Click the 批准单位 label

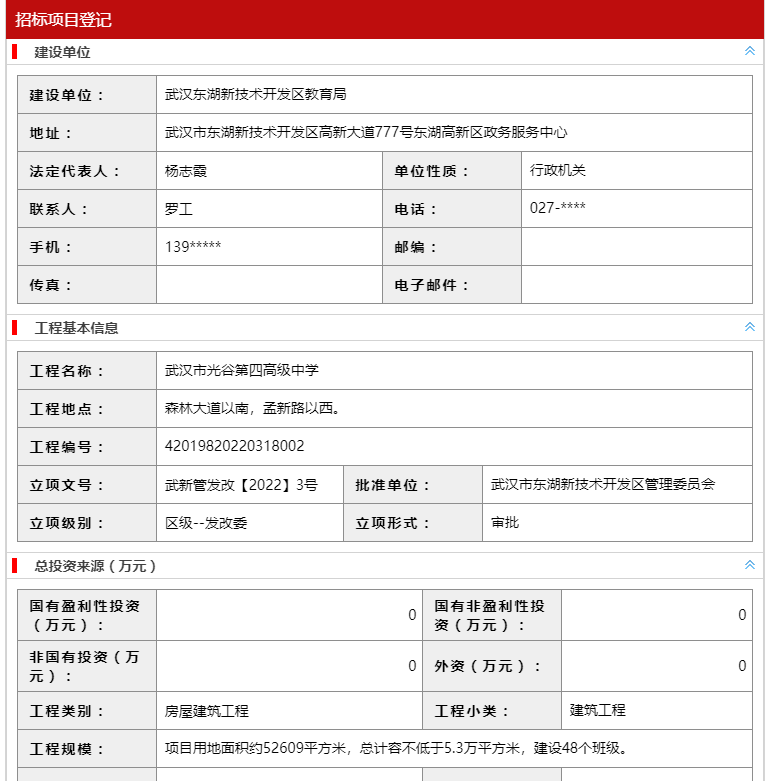coord(392,485)
